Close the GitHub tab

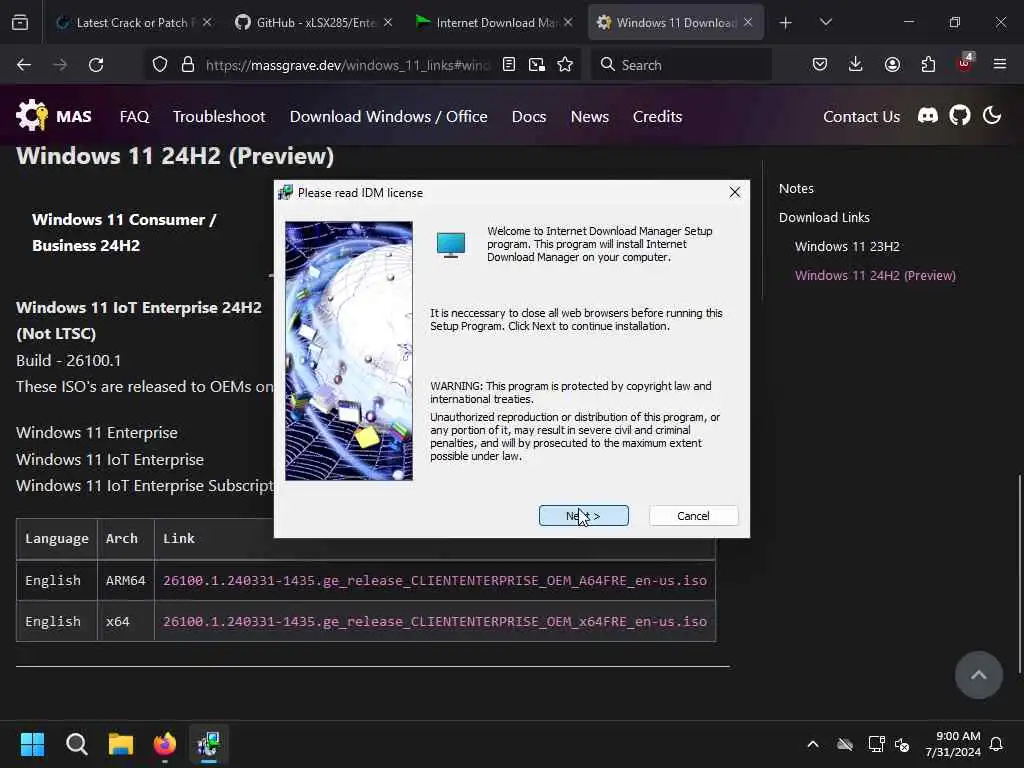pos(388,22)
